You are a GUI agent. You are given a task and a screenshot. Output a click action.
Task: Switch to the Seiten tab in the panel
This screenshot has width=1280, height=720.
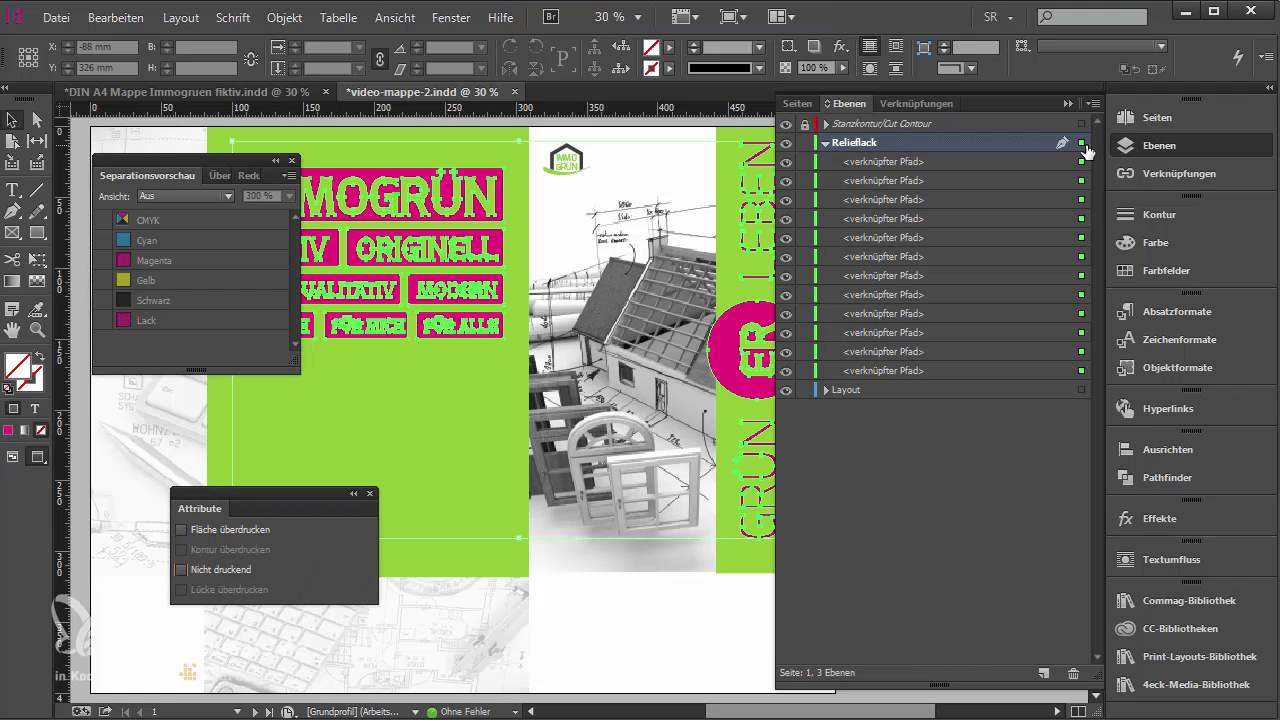coord(797,103)
